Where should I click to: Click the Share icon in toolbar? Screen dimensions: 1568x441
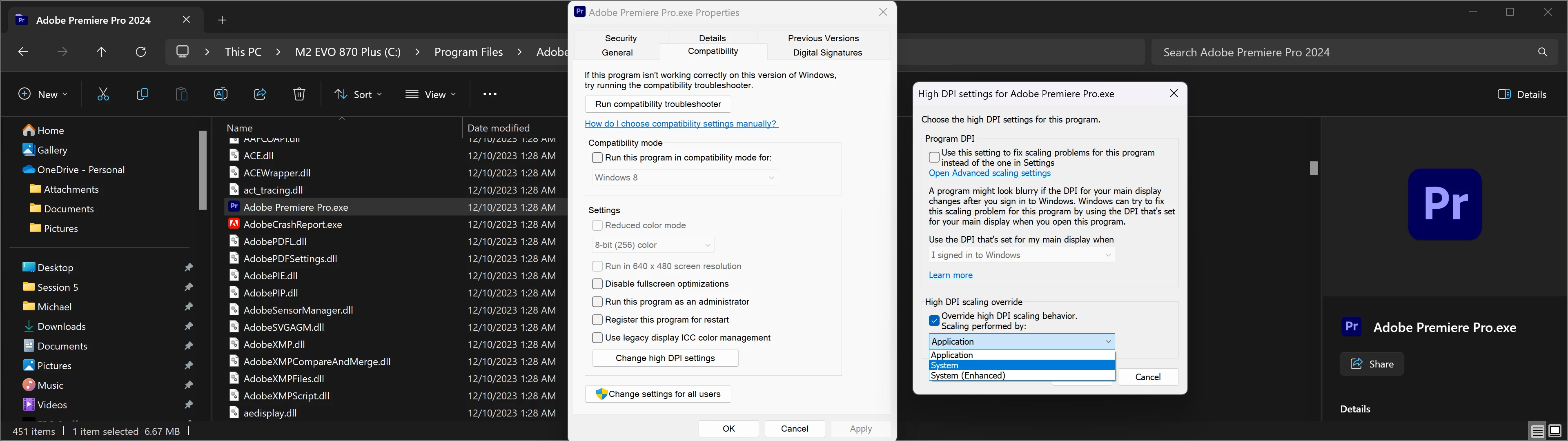260,94
